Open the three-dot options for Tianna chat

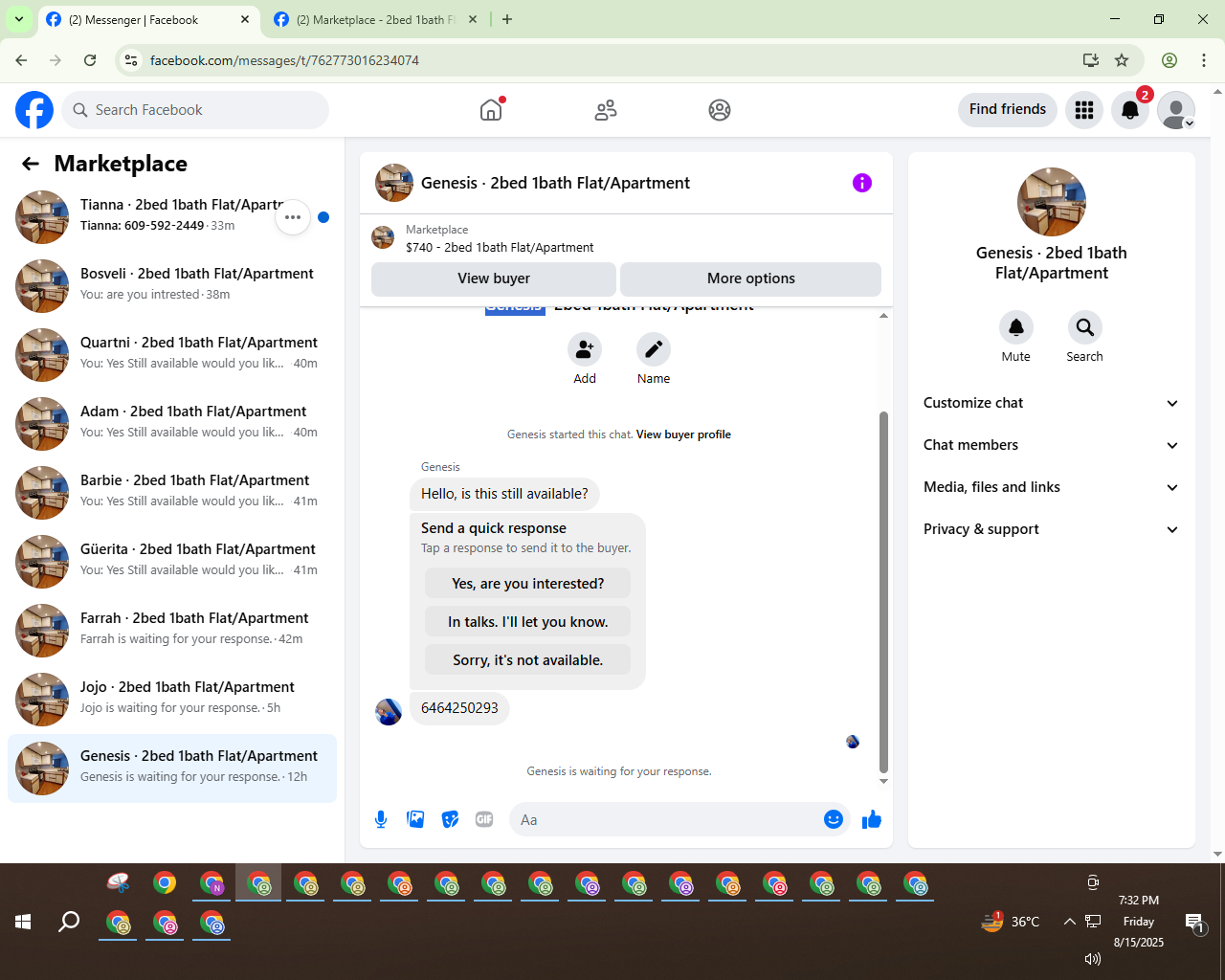tap(293, 217)
